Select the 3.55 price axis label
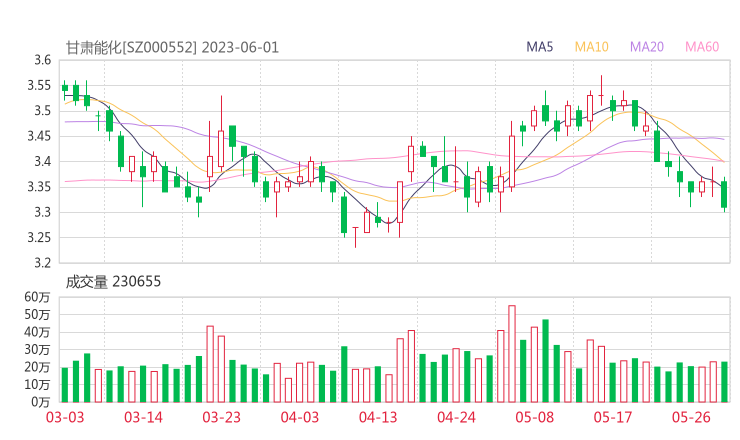The image size is (740, 440). (39, 85)
